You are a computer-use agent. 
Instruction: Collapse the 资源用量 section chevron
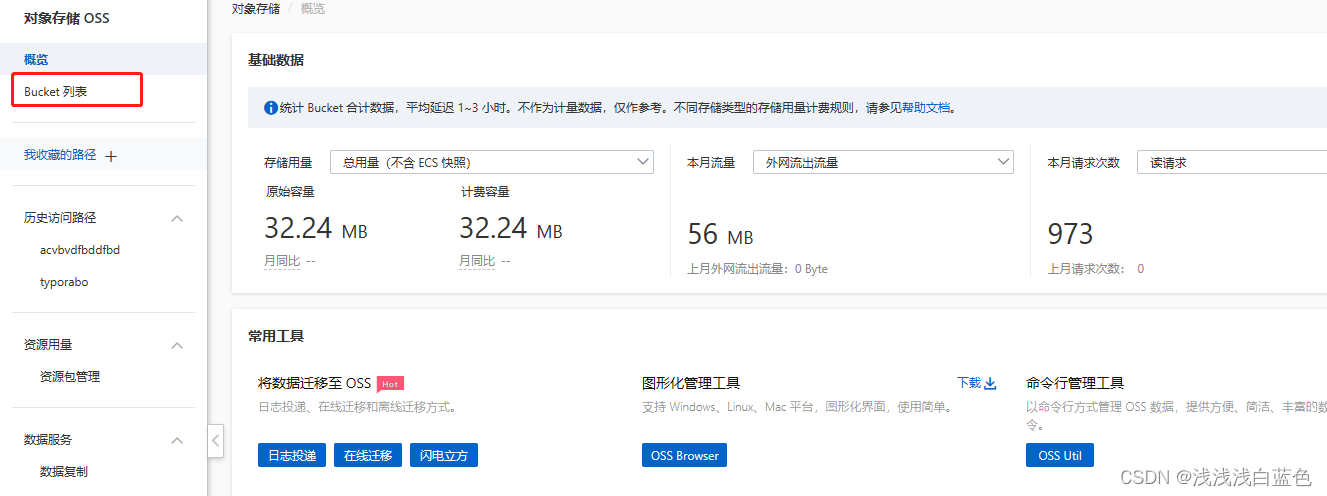177,345
